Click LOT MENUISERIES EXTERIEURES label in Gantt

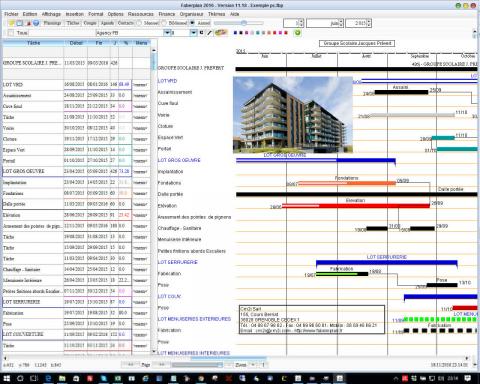coord(194,319)
